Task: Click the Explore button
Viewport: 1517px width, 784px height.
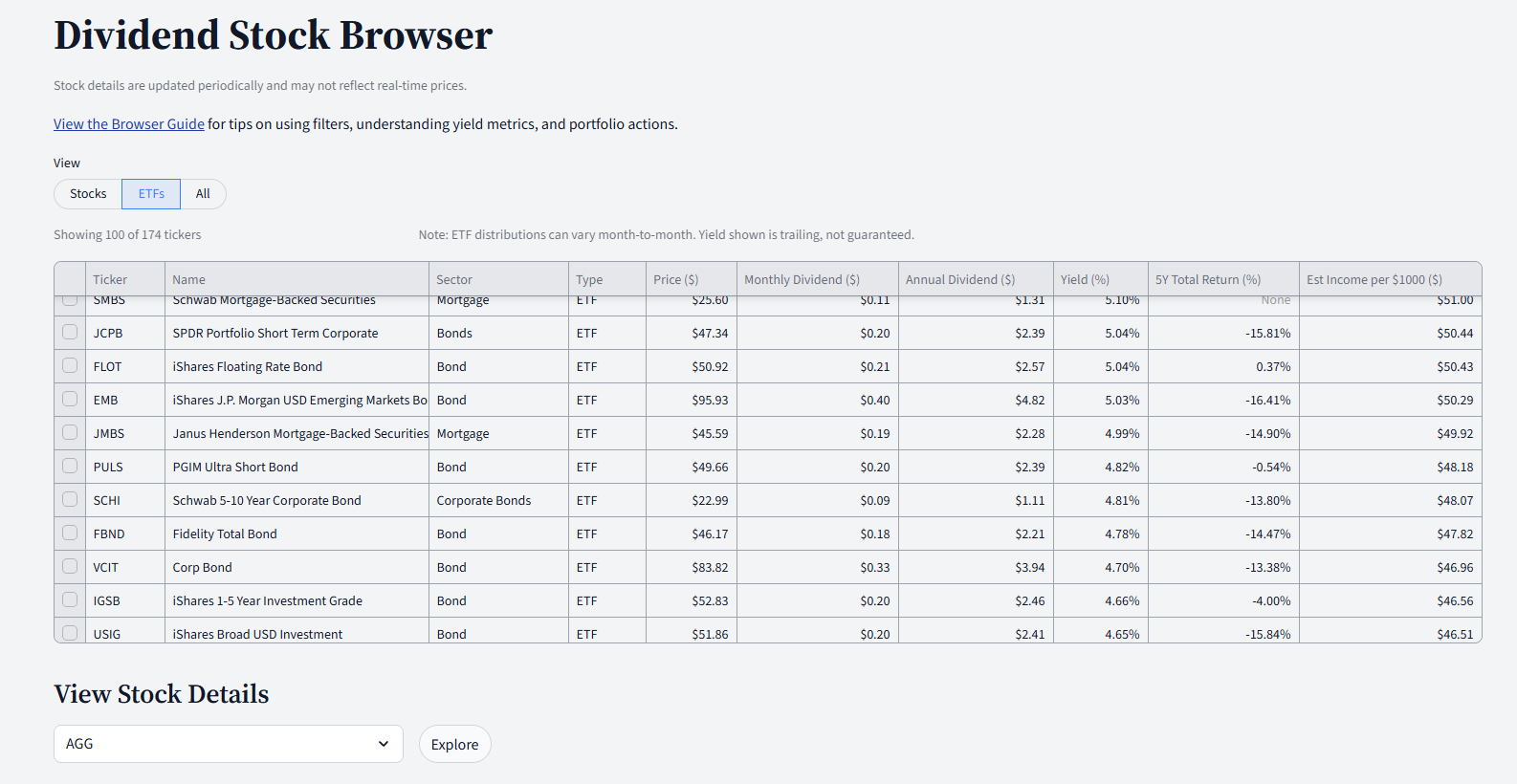Action: point(454,744)
